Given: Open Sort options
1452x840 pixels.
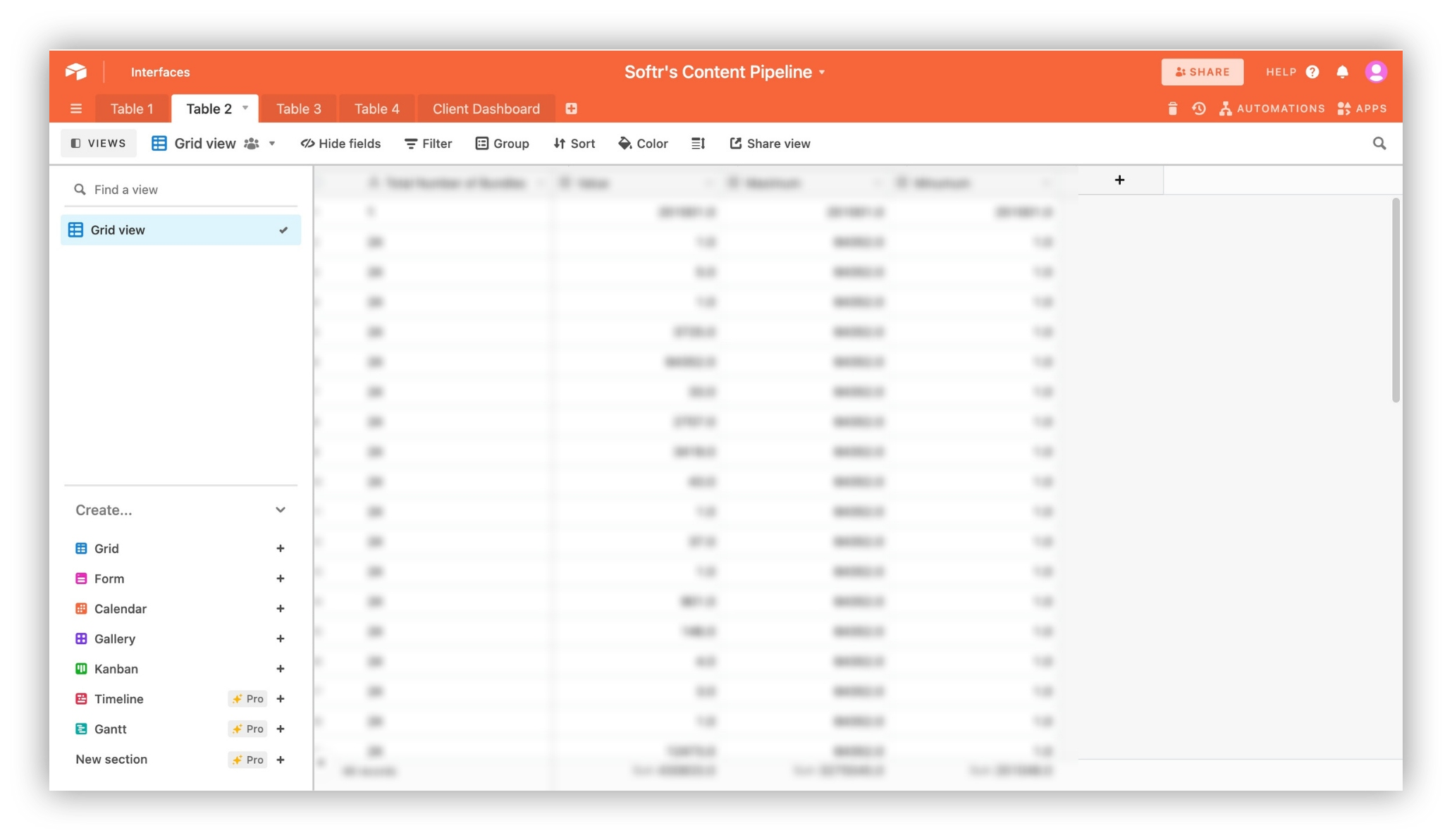Looking at the screenshot, I should pyautogui.click(x=574, y=144).
